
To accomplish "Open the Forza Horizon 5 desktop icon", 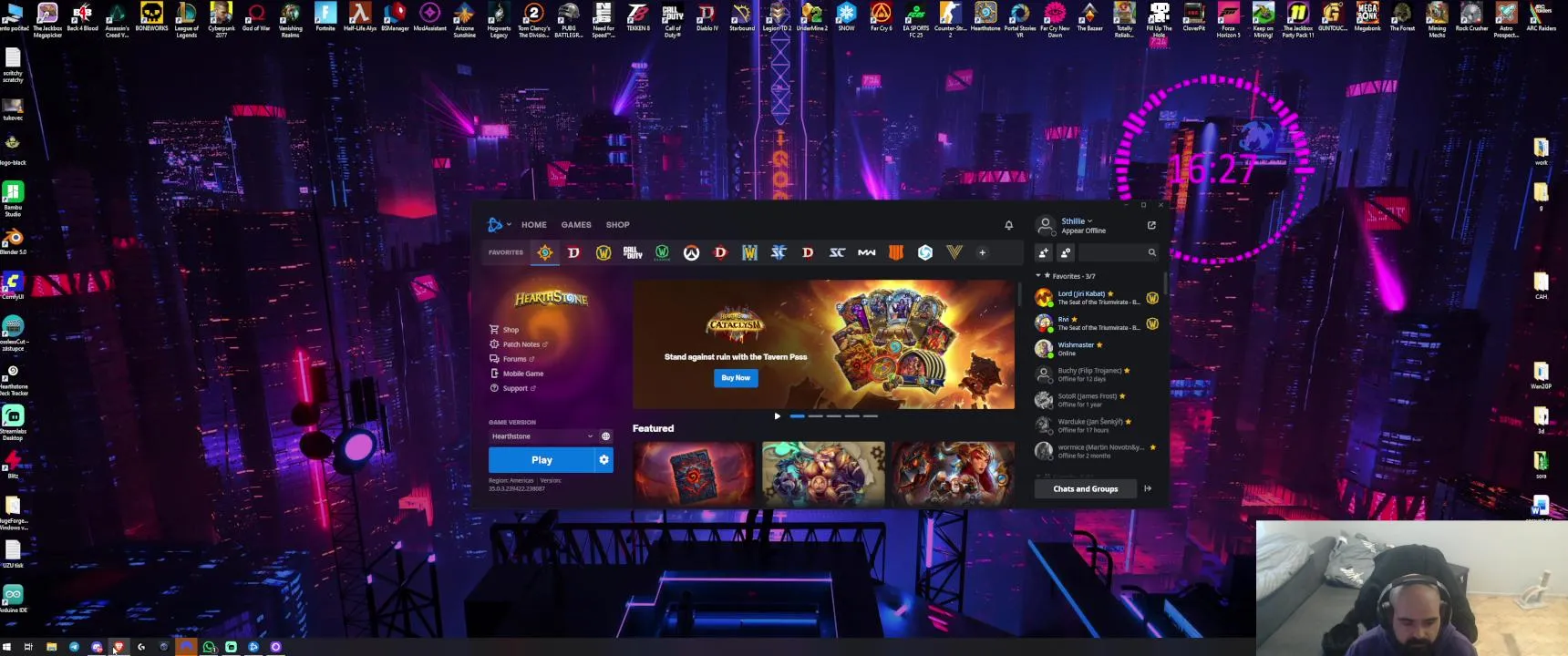I will [x=1228, y=19].
